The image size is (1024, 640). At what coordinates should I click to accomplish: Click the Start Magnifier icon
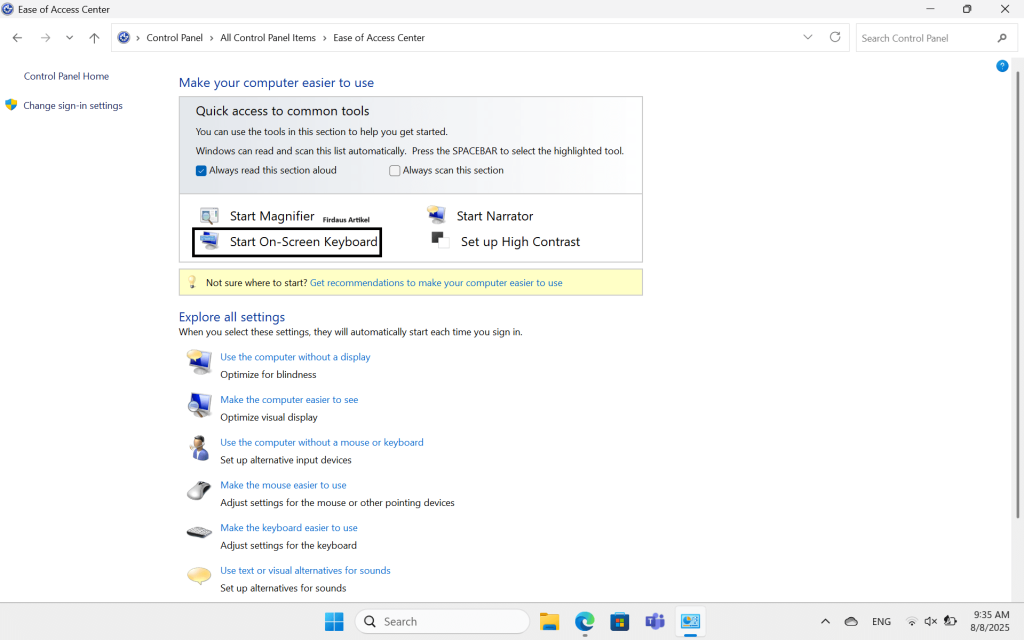[x=209, y=216]
